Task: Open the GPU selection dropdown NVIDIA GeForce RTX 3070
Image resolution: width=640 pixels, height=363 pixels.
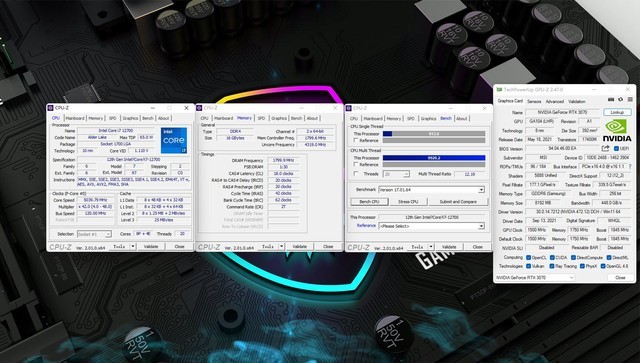Action: point(535,278)
